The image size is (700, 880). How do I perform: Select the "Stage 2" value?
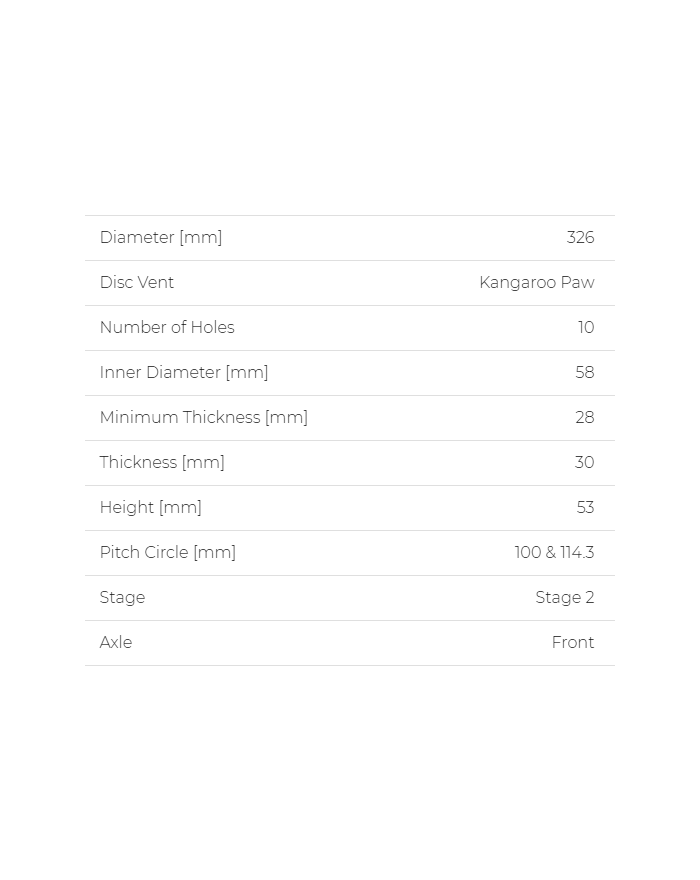564,598
